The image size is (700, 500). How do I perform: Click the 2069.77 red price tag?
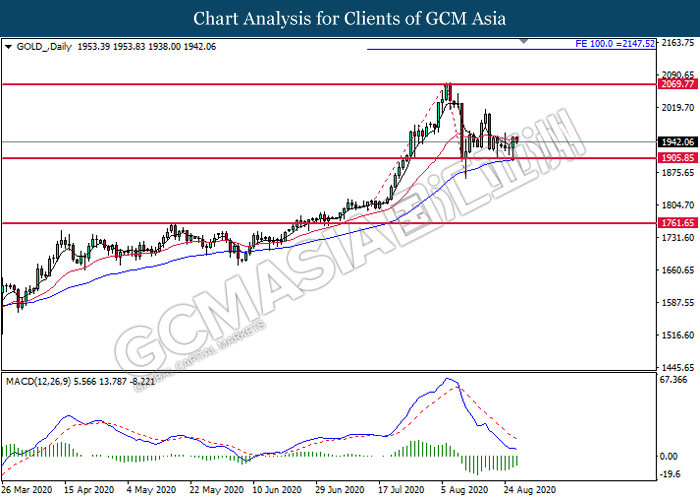click(677, 84)
